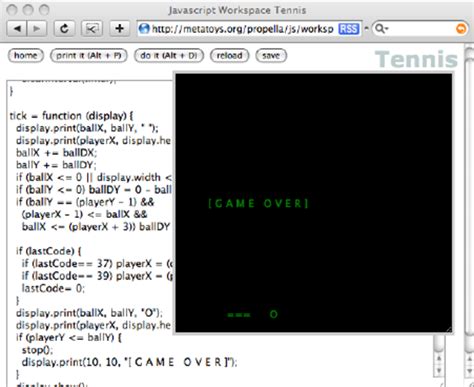474x387 pixels.
Task: Click the code editor scrollbar up arrow
Action: (x=439, y=359)
